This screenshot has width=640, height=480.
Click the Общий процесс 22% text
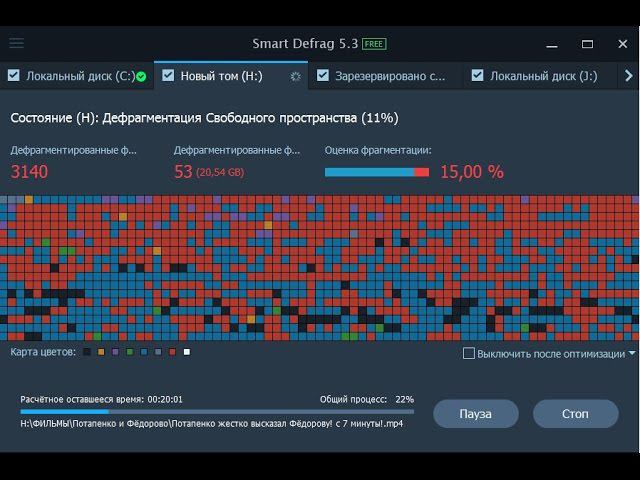tap(367, 399)
